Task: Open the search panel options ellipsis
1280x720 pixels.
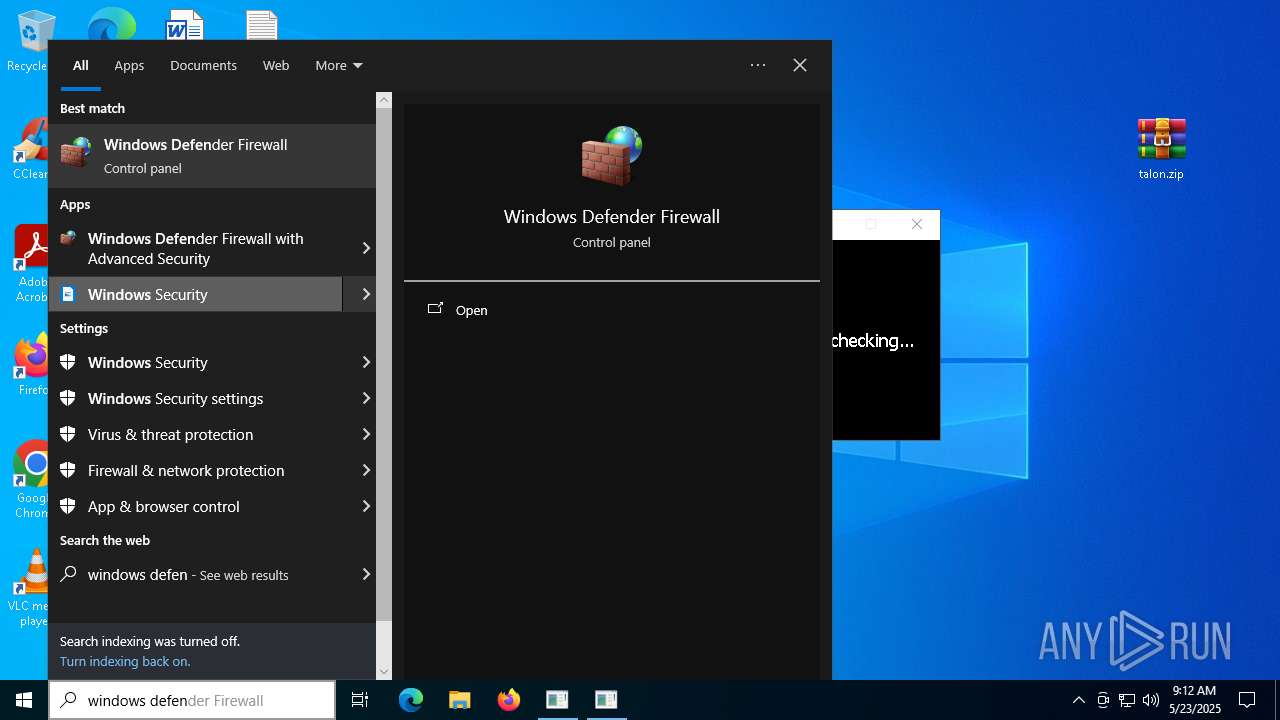Action: [758, 65]
